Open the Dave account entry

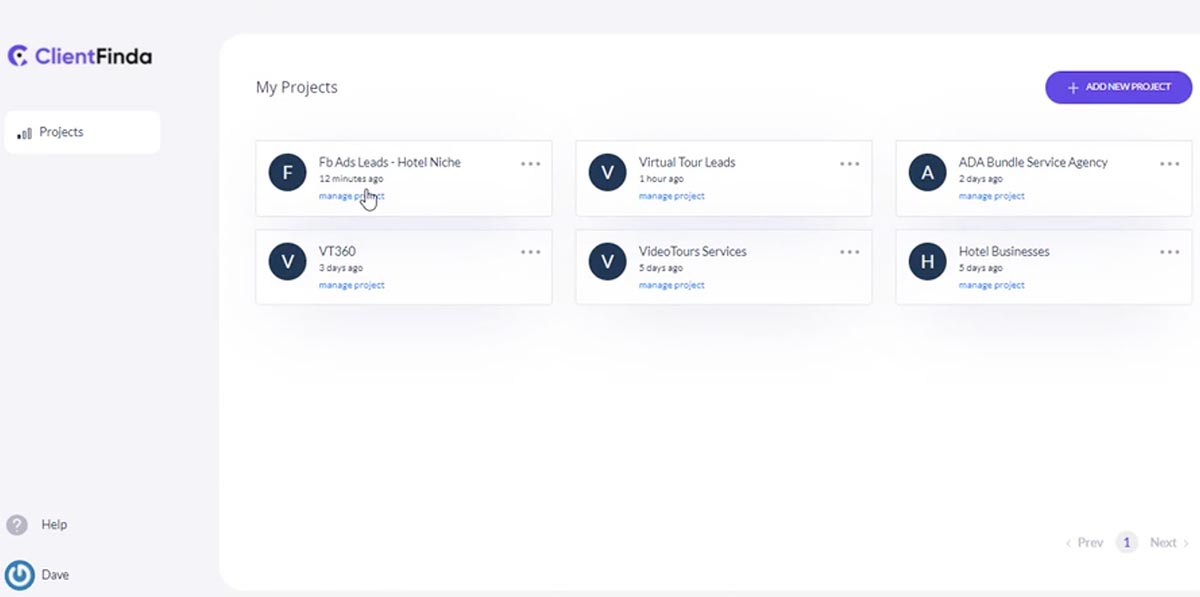[x=55, y=575]
